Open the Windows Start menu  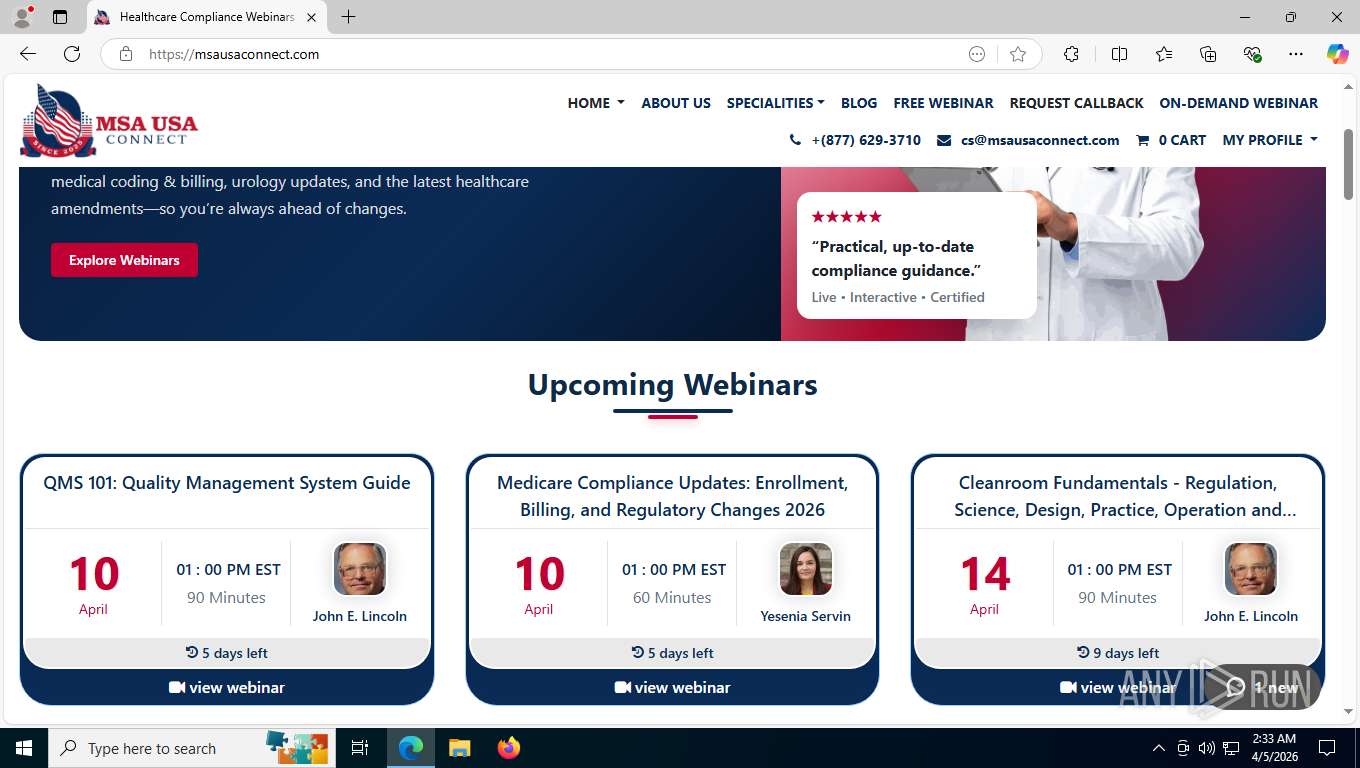pyautogui.click(x=23, y=748)
